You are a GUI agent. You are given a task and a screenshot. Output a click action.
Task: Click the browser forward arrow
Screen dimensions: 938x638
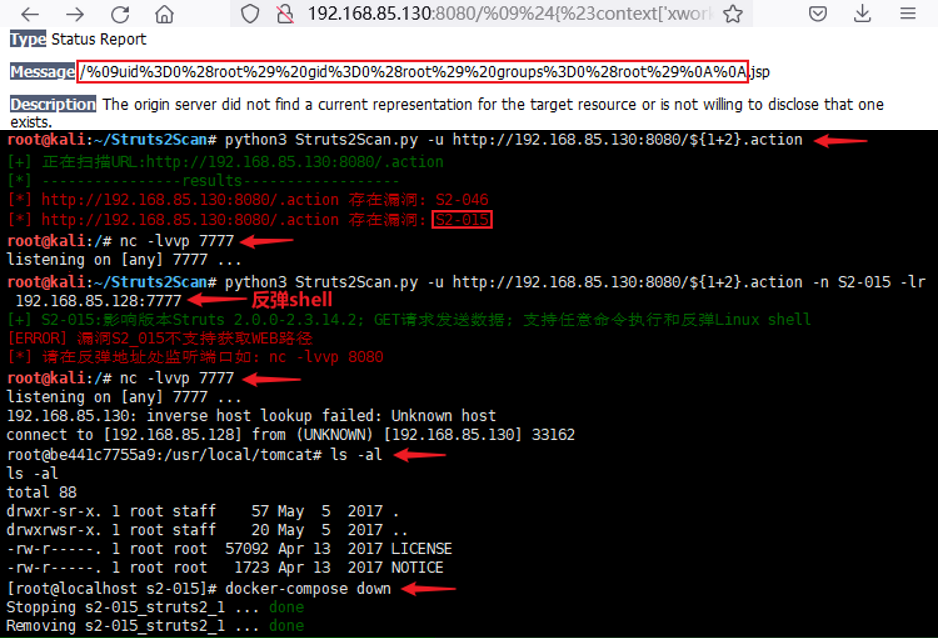click(75, 14)
